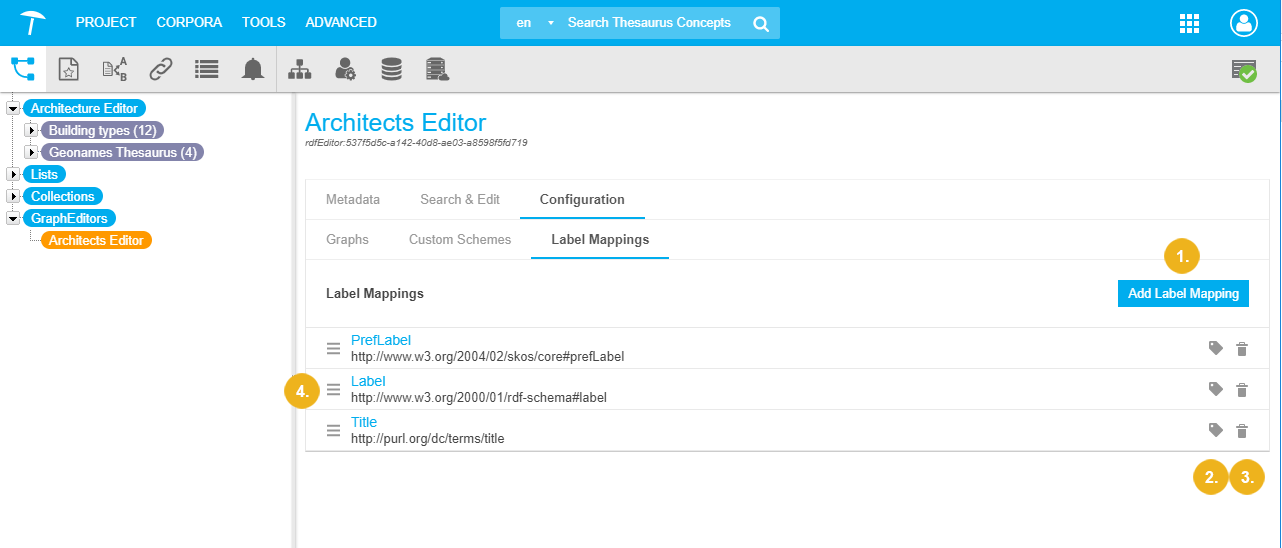
Task: Click the linking chain icon in toolbar
Action: click(161, 69)
